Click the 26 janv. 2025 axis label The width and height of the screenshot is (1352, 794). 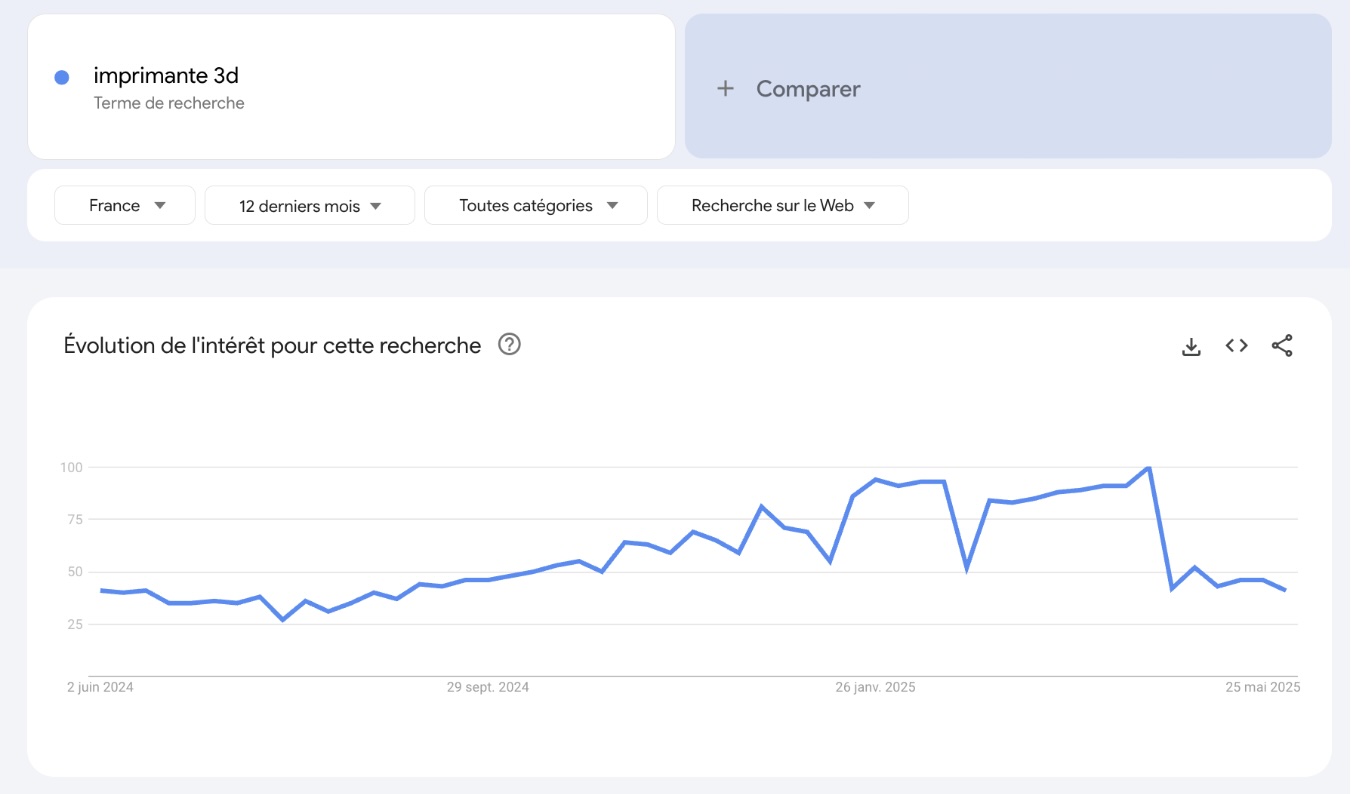pos(875,687)
